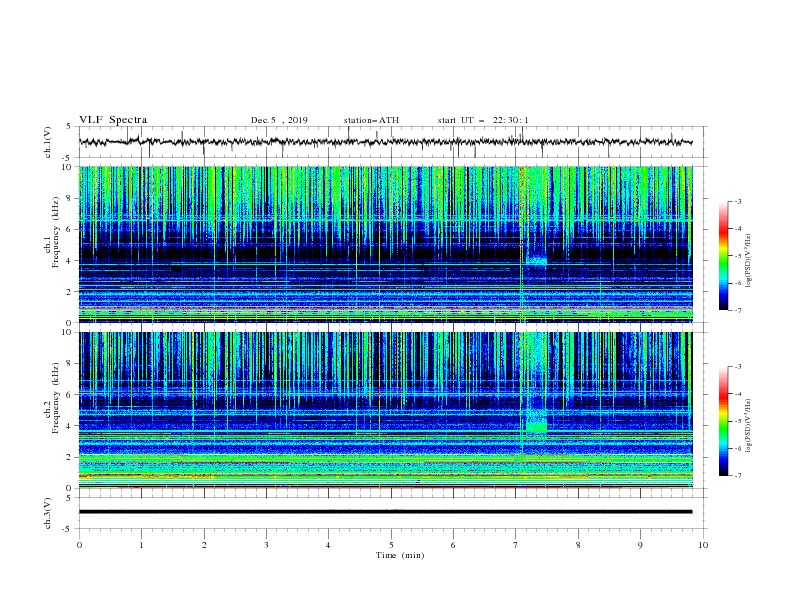Click the "-7" tick on lower color bar
This screenshot has width=792, height=612.
tap(737, 475)
